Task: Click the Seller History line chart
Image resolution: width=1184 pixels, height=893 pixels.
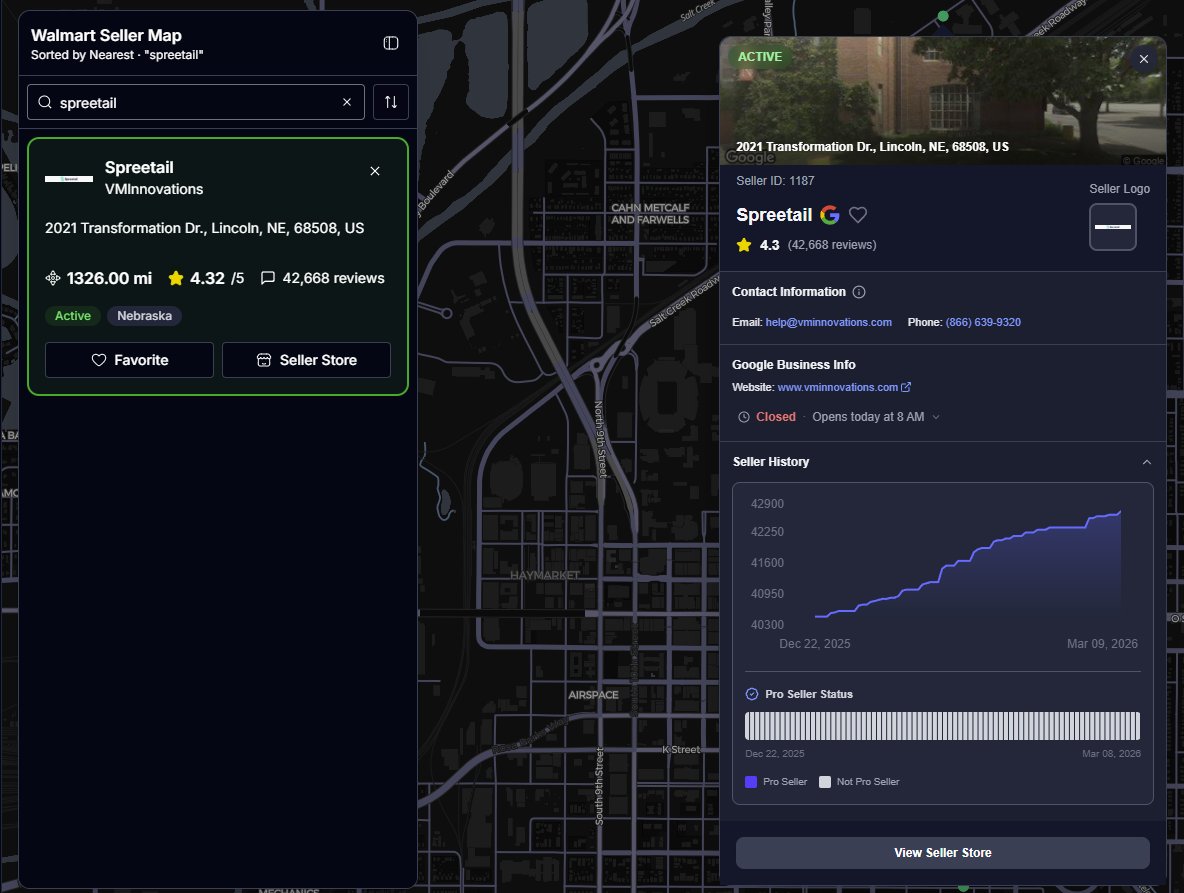Action: point(967,565)
